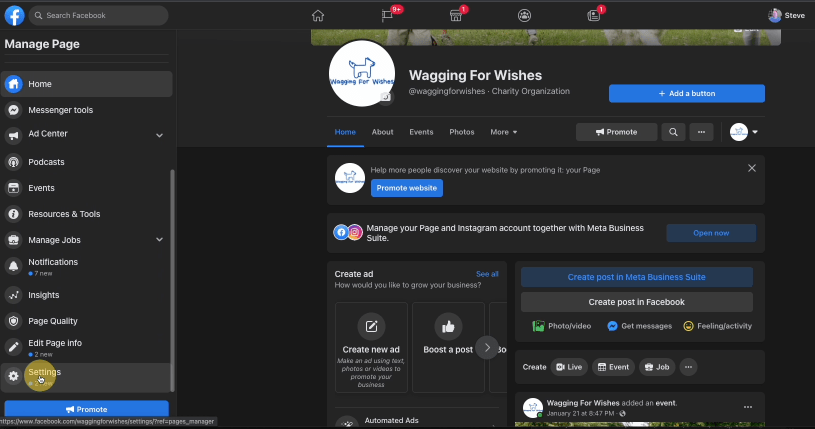Click the Event create button
This screenshot has width=815, height=429.
[613, 367]
